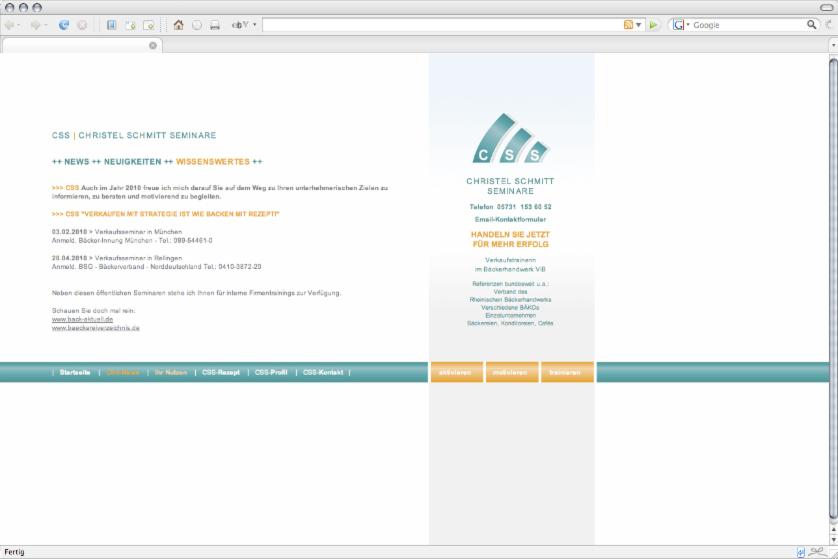Open the Startseite navigation item
Viewport: 838px width, 559px height.
click(75, 372)
